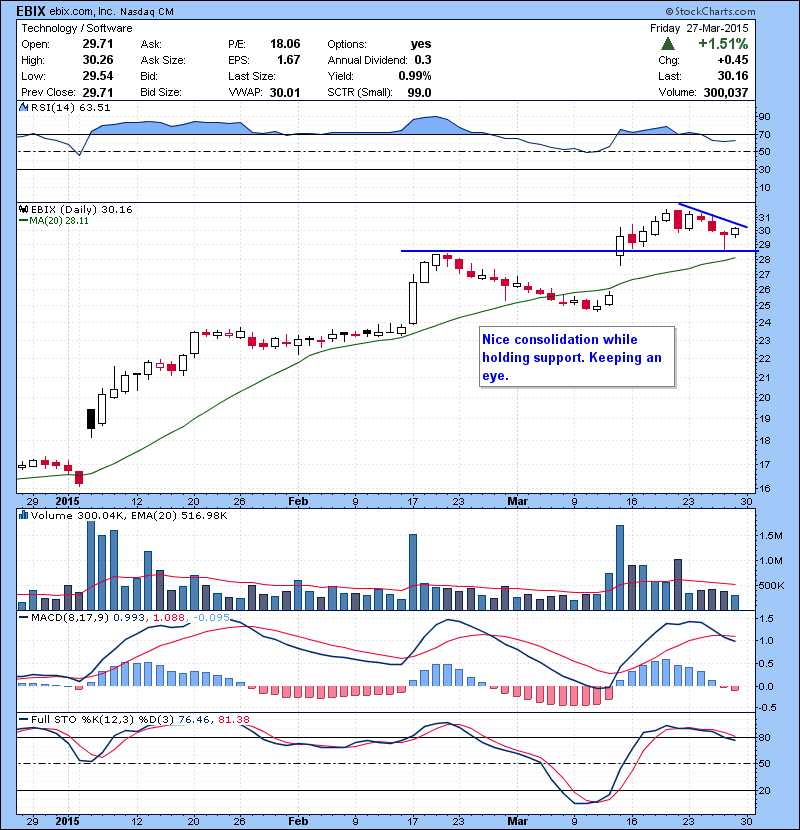Select the SCTR (Small) value 99.0
Image resolution: width=800 pixels, height=830 pixels.
(x=419, y=93)
